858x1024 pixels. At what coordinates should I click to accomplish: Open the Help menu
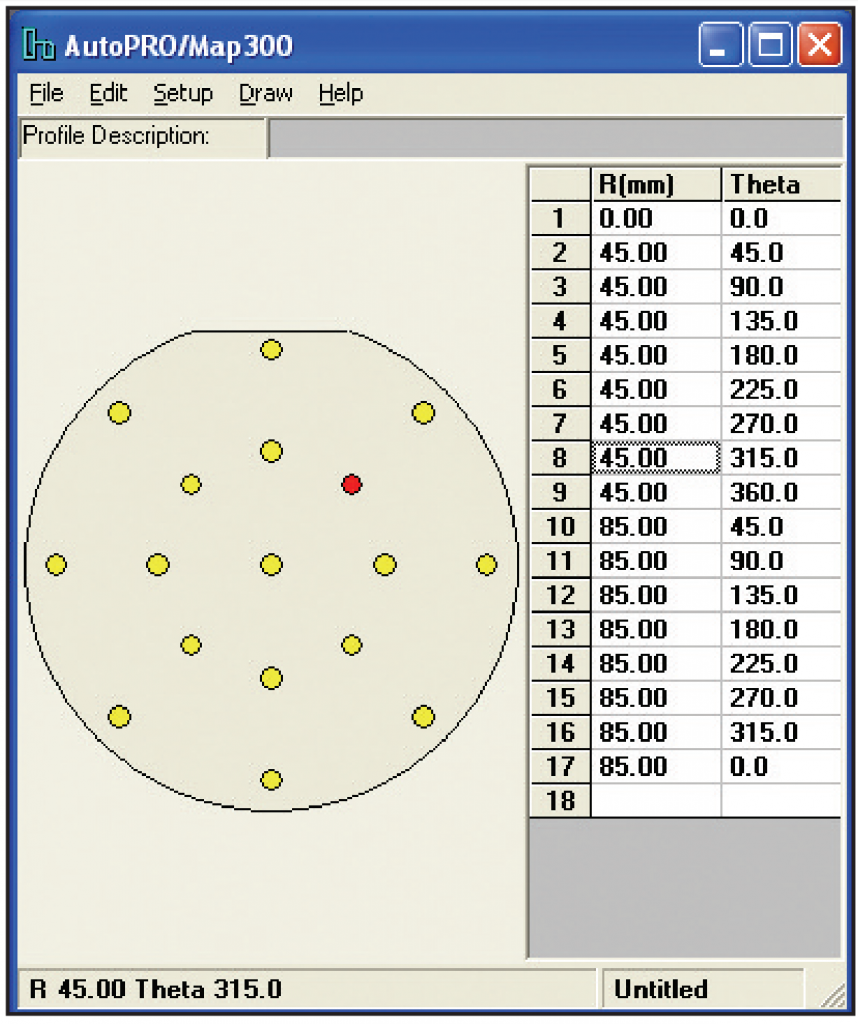339,93
